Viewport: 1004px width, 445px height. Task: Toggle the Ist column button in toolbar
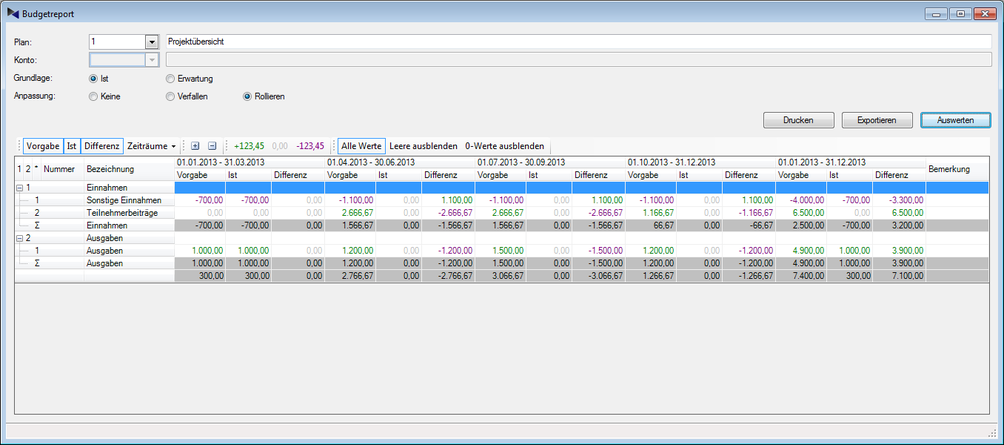tap(71, 146)
